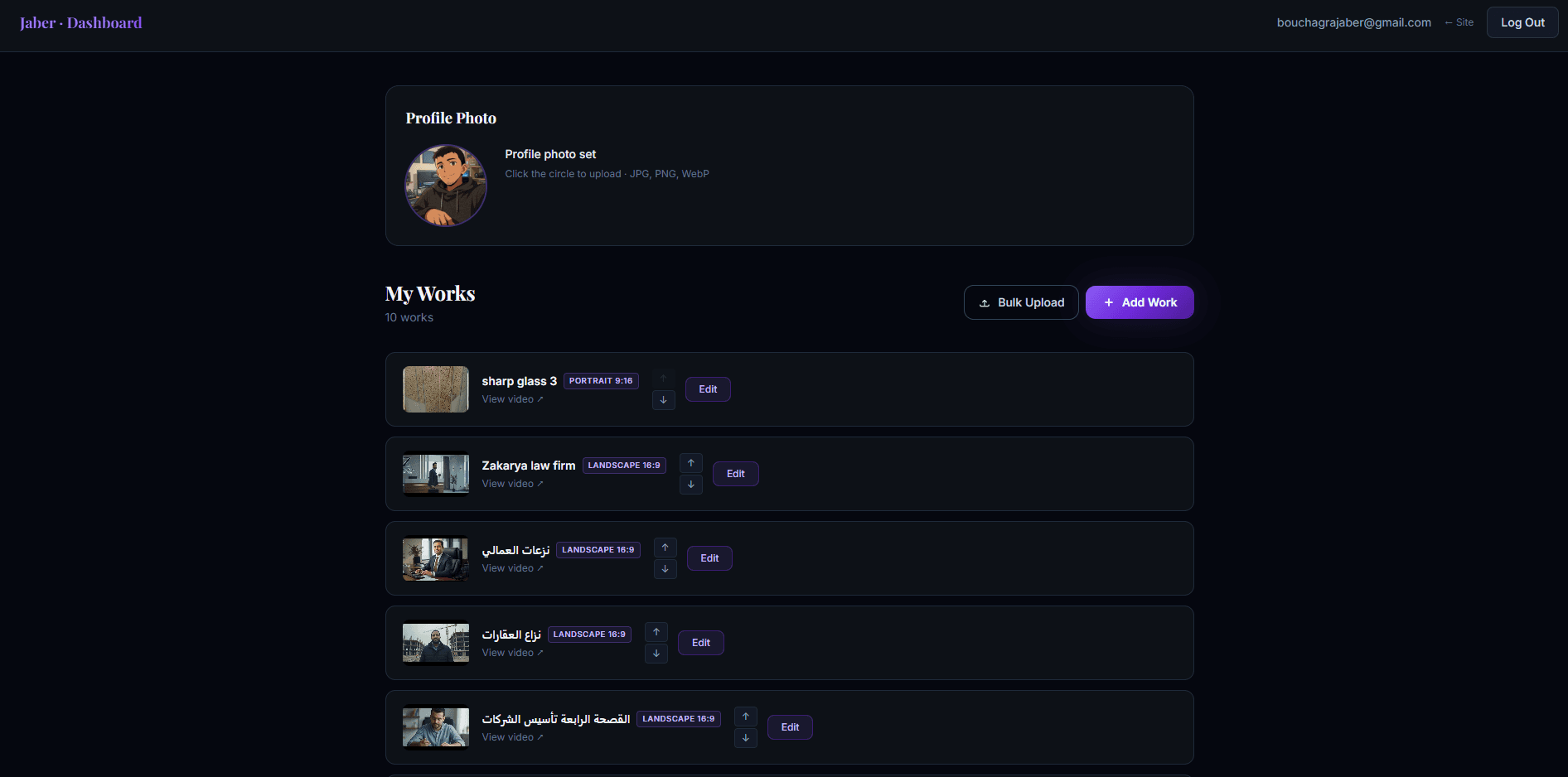Move 'نزعات العمالي' work up

point(665,548)
